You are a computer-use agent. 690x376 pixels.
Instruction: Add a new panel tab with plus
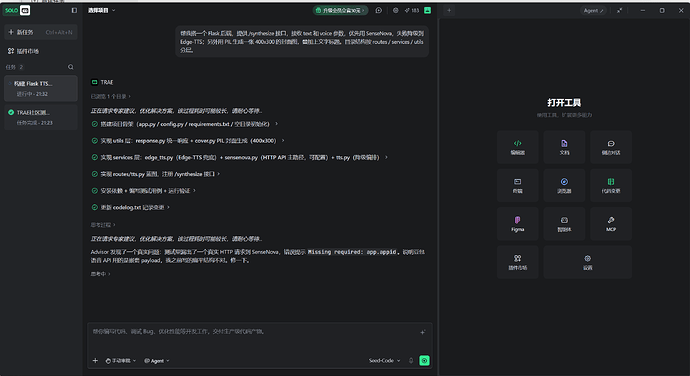449,10
